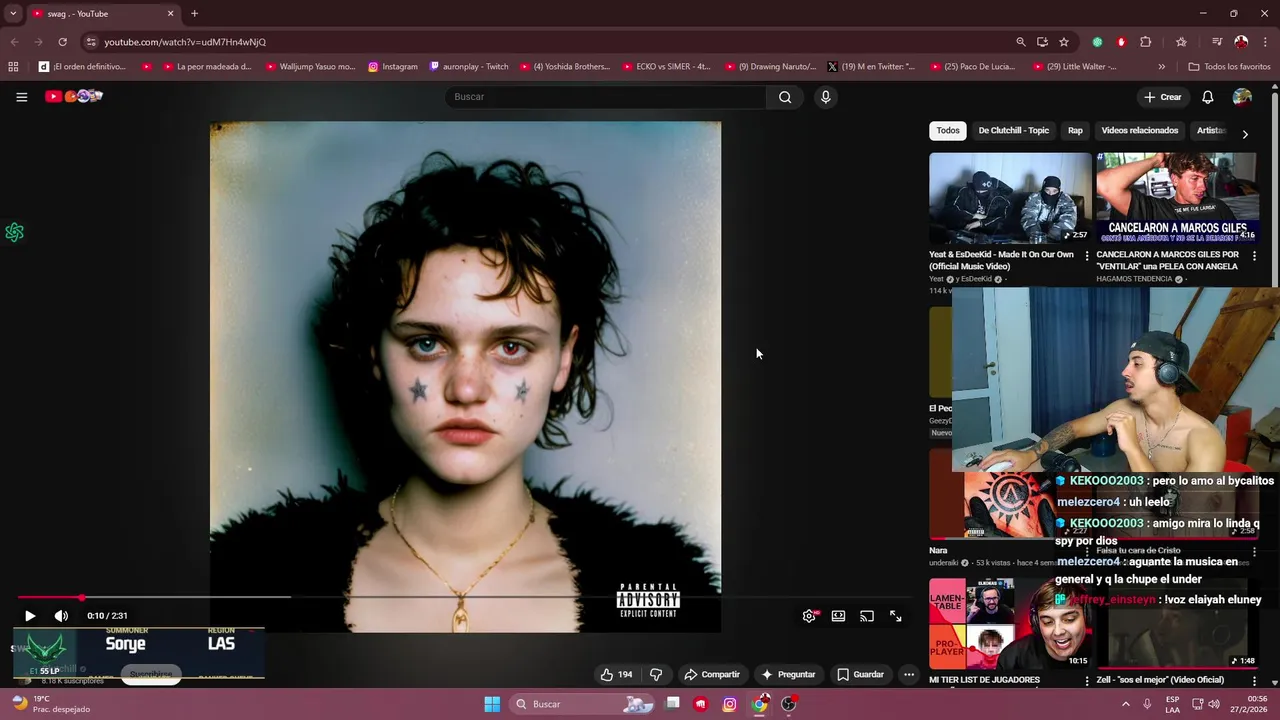Click the Crear button

1163,97
